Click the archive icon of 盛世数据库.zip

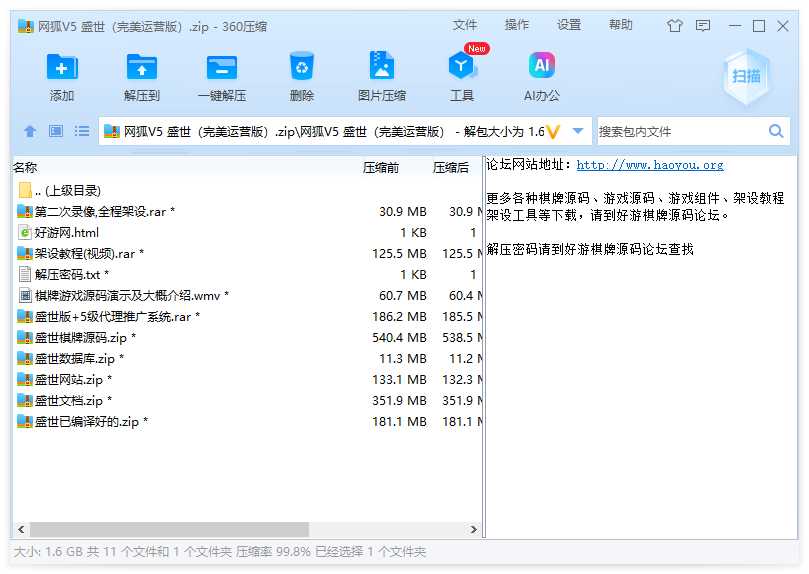(x=25, y=358)
